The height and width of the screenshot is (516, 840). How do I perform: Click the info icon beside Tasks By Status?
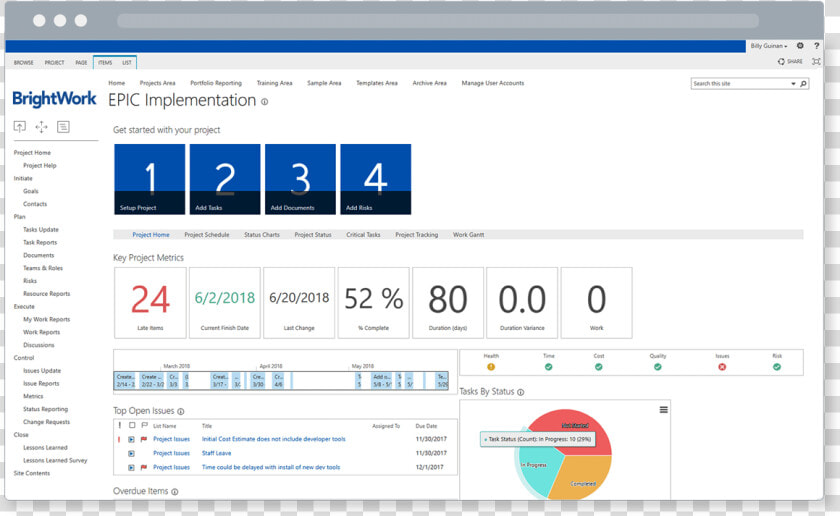click(x=521, y=392)
